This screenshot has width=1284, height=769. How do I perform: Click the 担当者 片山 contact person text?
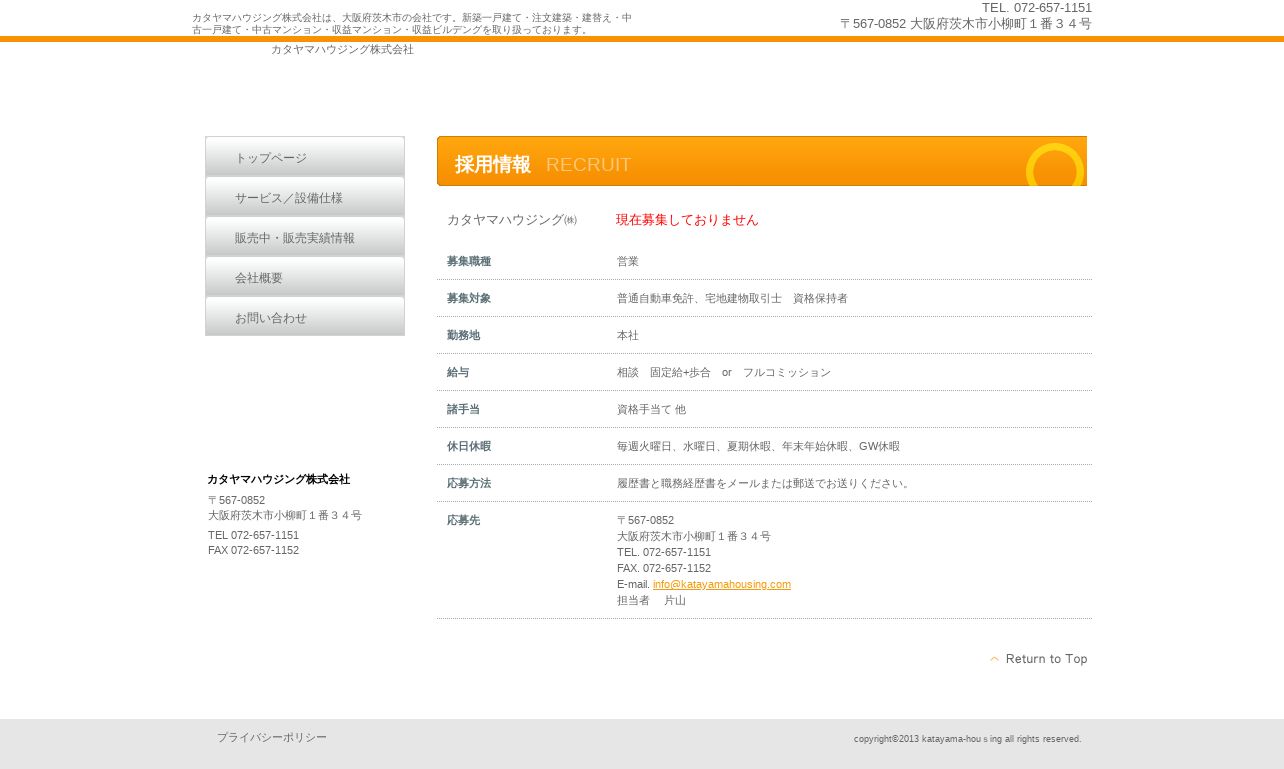click(651, 600)
